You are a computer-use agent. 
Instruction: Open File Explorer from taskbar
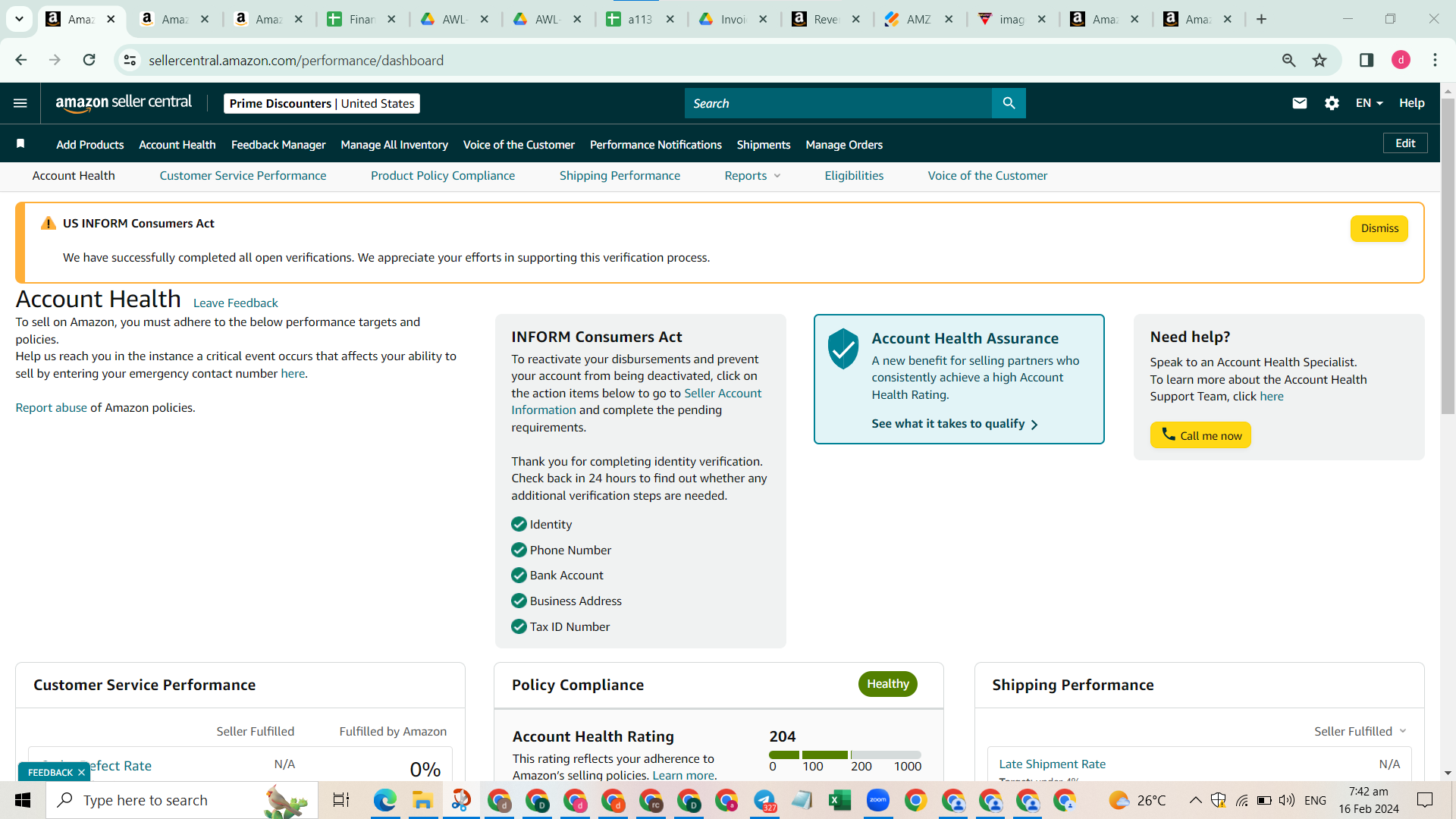(422, 800)
